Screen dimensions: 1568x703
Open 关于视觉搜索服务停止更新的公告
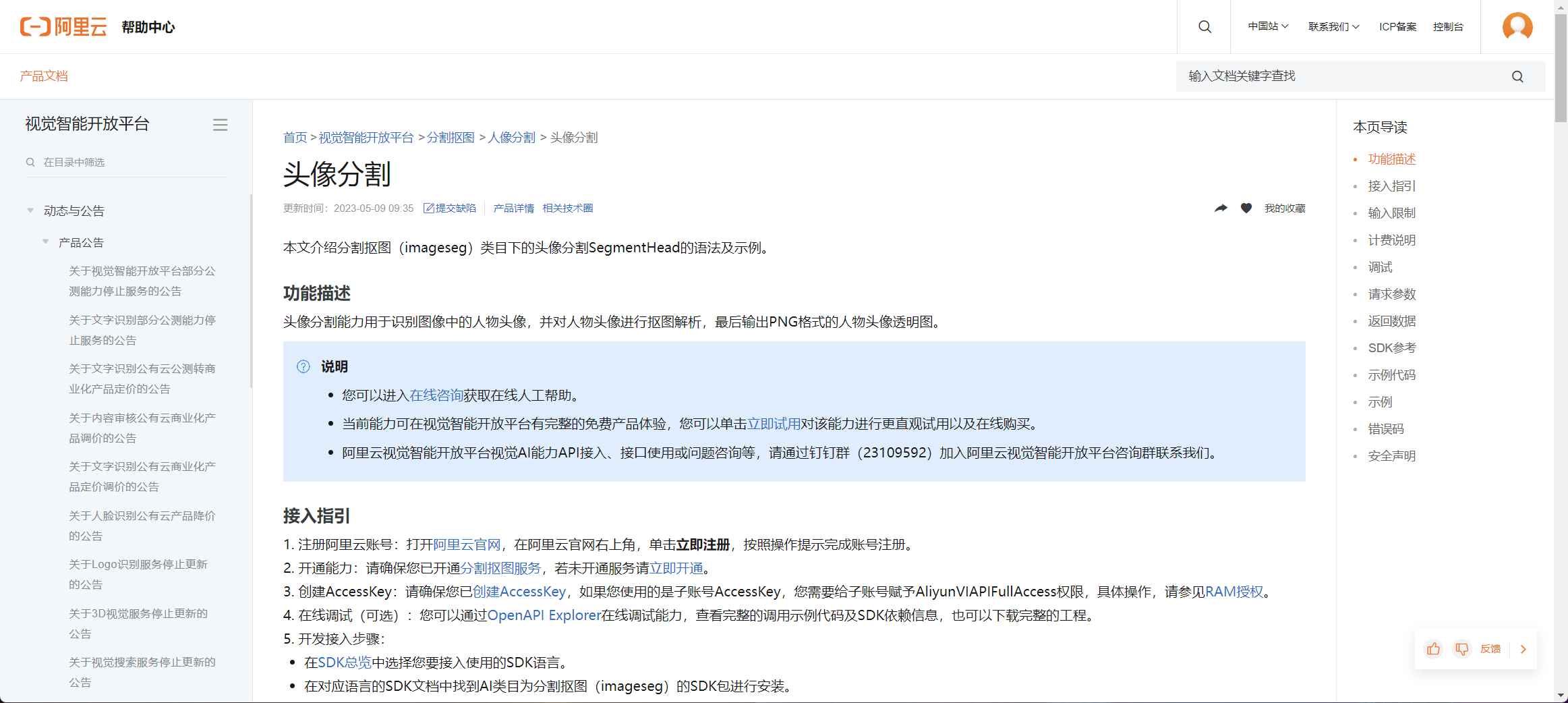point(142,673)
